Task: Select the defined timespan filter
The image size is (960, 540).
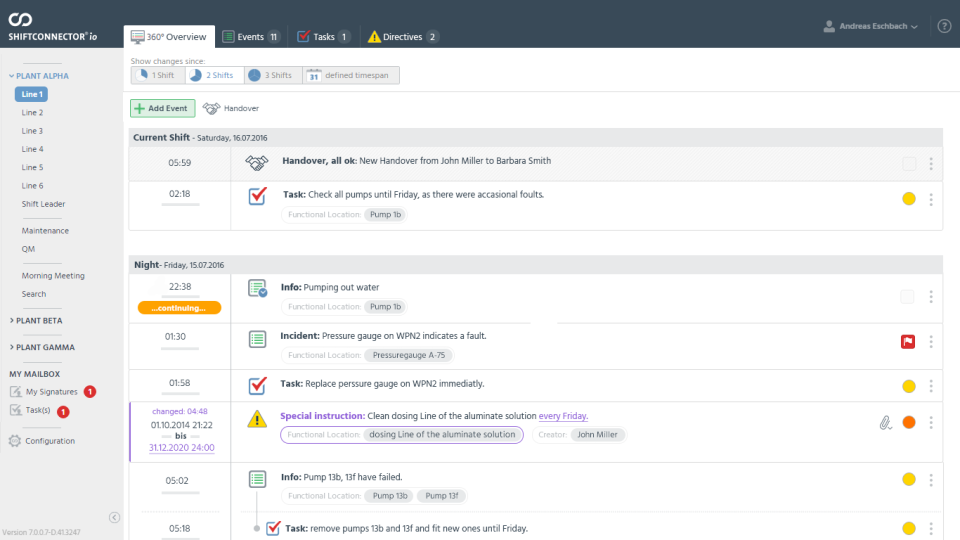Action: pos(351,75)
